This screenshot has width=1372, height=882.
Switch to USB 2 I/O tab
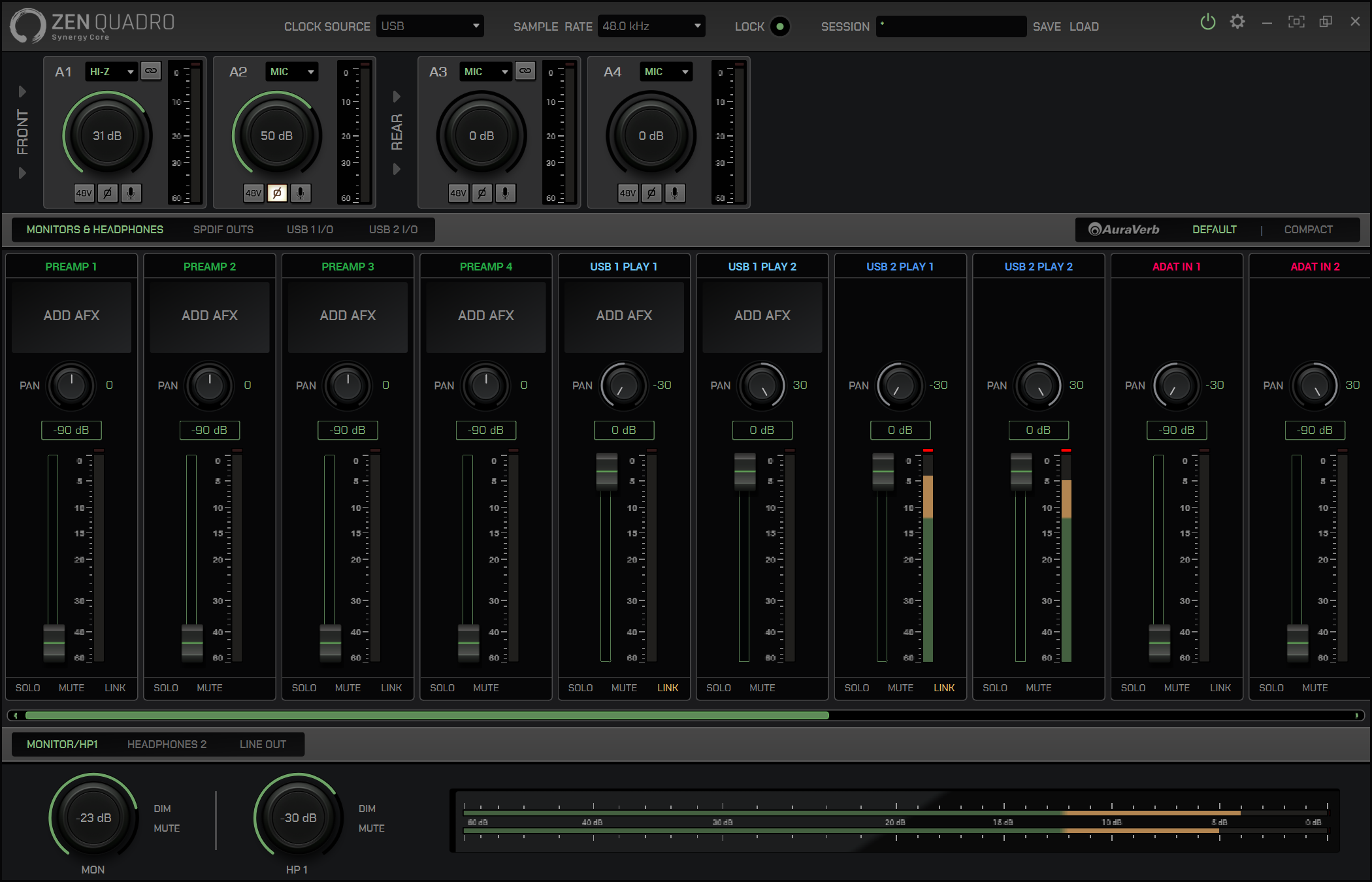(x=393, y=229)
